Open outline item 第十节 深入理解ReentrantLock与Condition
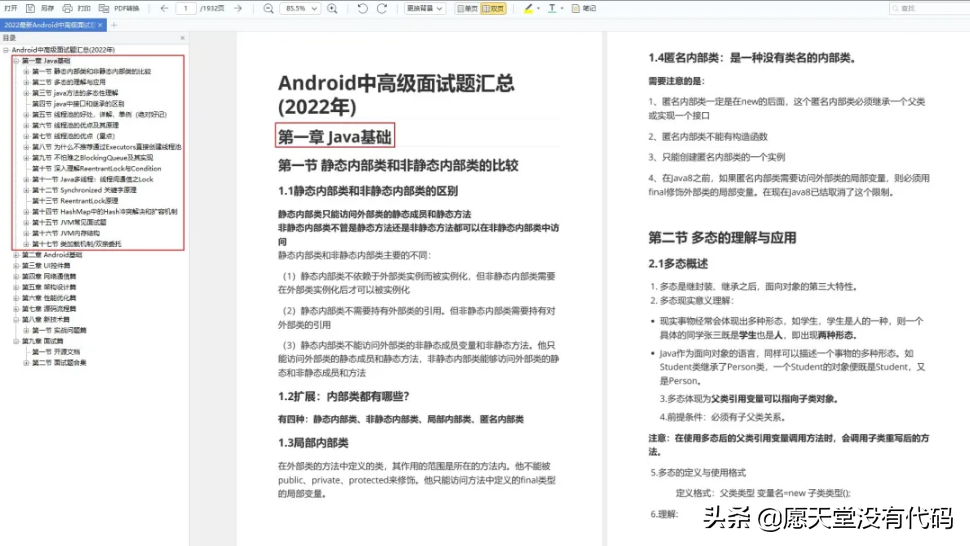The height and width of the screenshot is (546, 970). click(97, 168)
